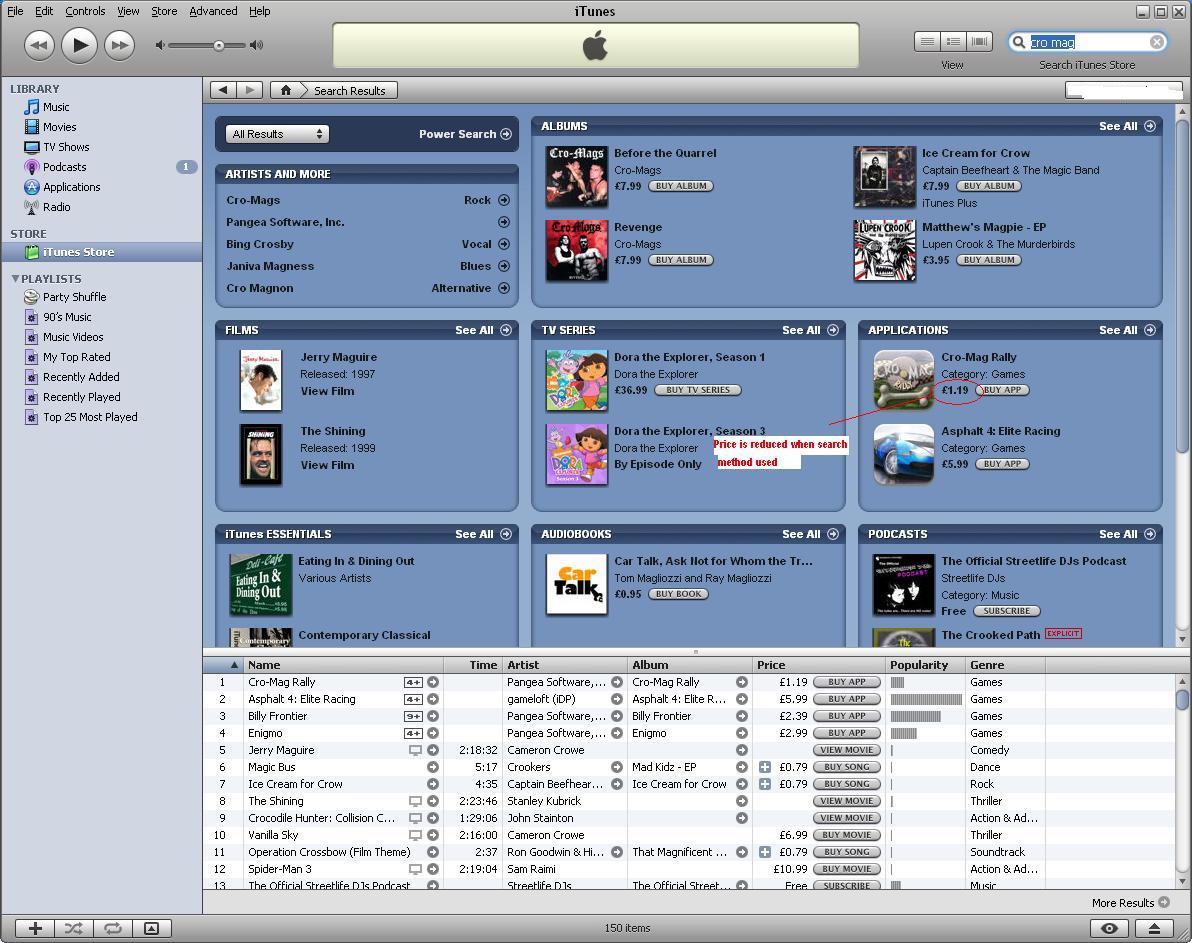This screenshot has height=943, width=1192.
Task: Subscribe to Official Streetlife DJs Podcast panel
Action: [1007, 611]
